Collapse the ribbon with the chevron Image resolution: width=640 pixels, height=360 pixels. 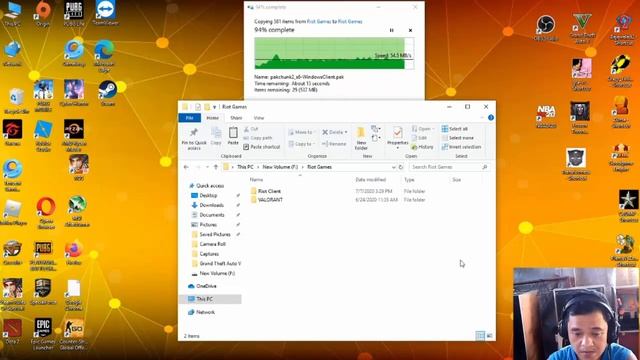click(482, 118)
